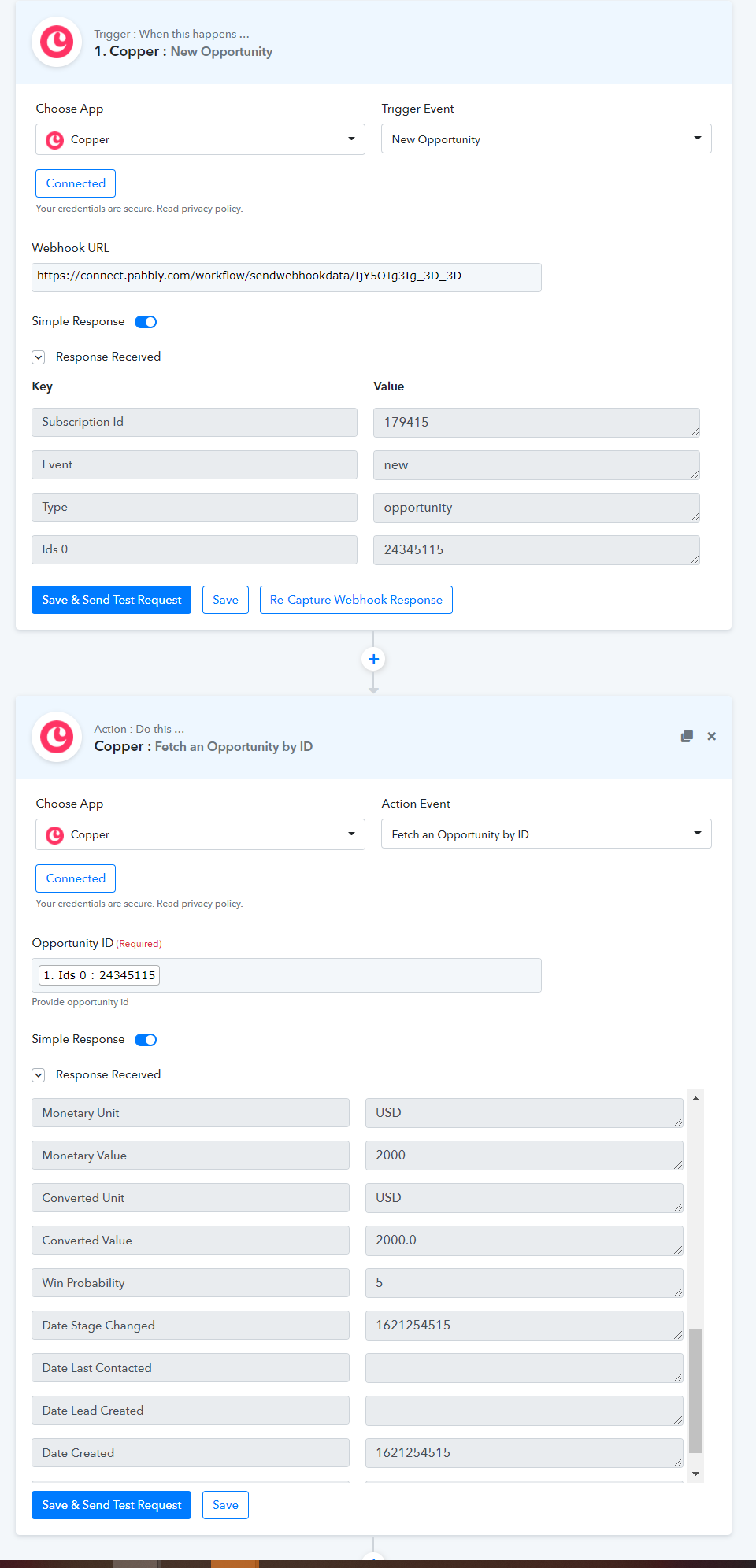Open the Choose App dropdown in the trigger step
The image size is (756, 1568).
pos(200,139)
